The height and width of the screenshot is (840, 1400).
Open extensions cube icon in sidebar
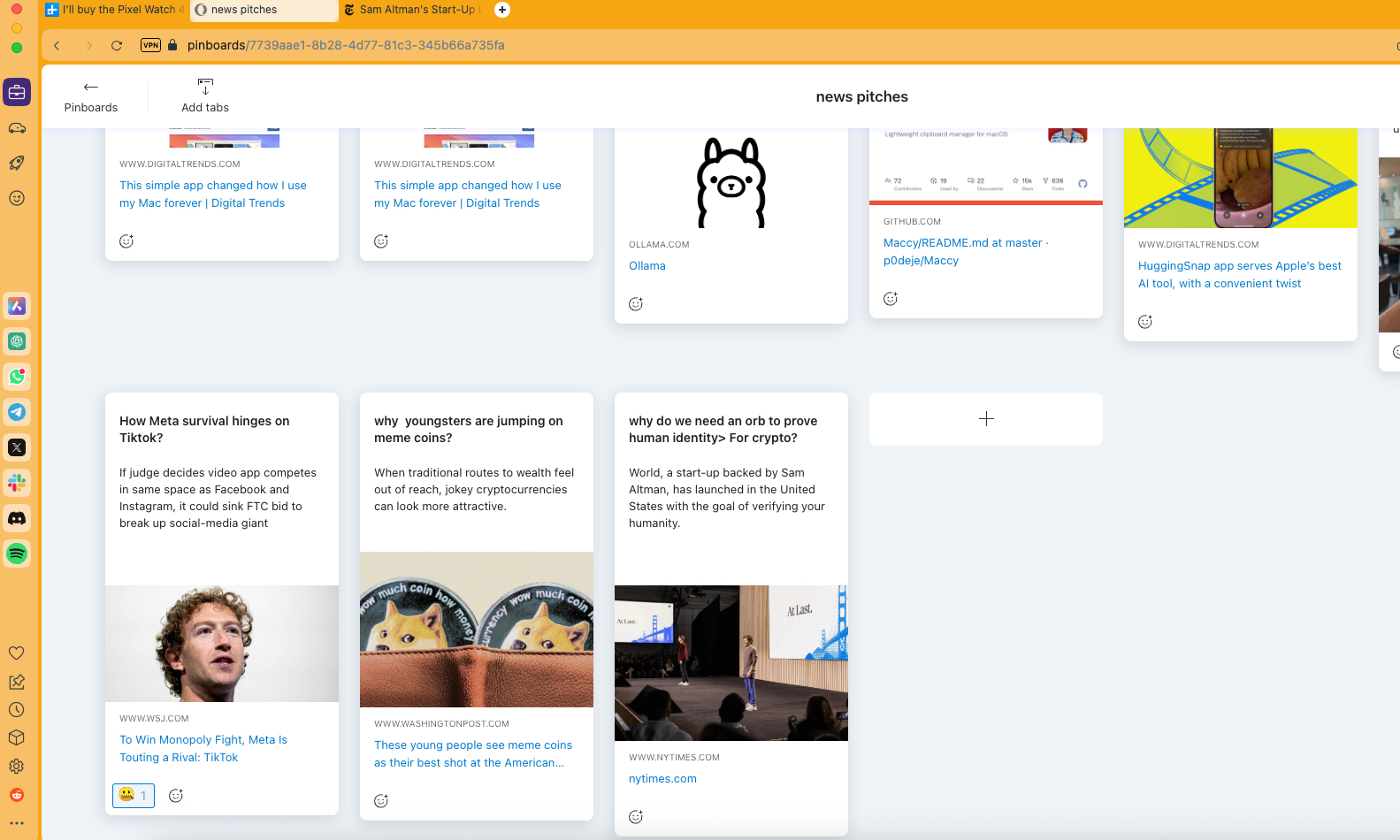pyautogui.click(x=16, y=737)
